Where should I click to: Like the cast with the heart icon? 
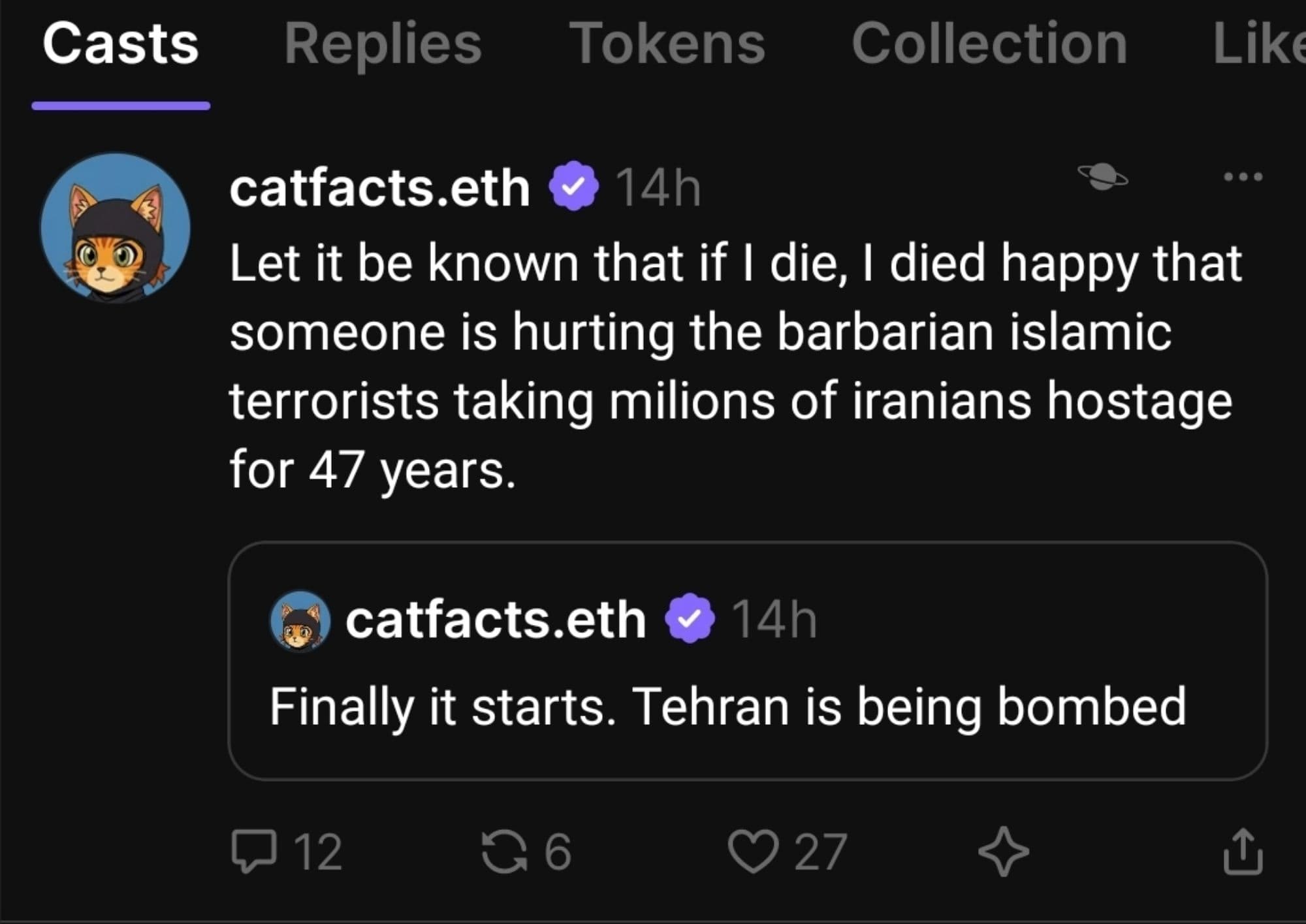(x=753, y=851)
